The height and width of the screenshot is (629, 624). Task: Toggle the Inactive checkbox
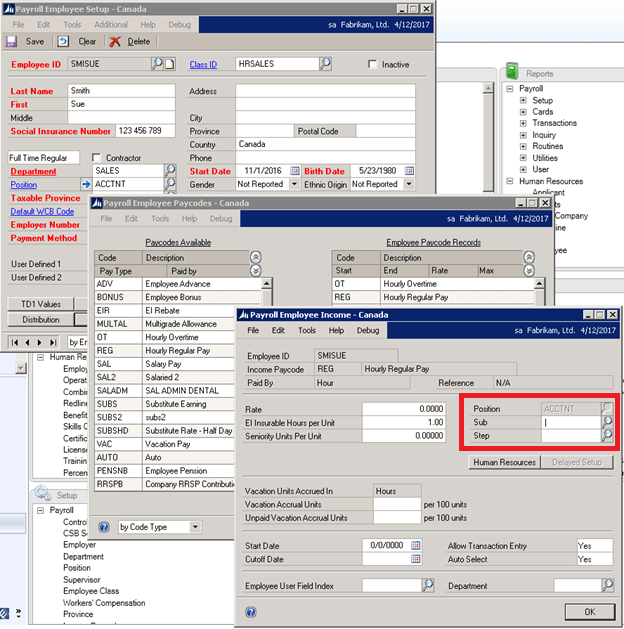373,64
